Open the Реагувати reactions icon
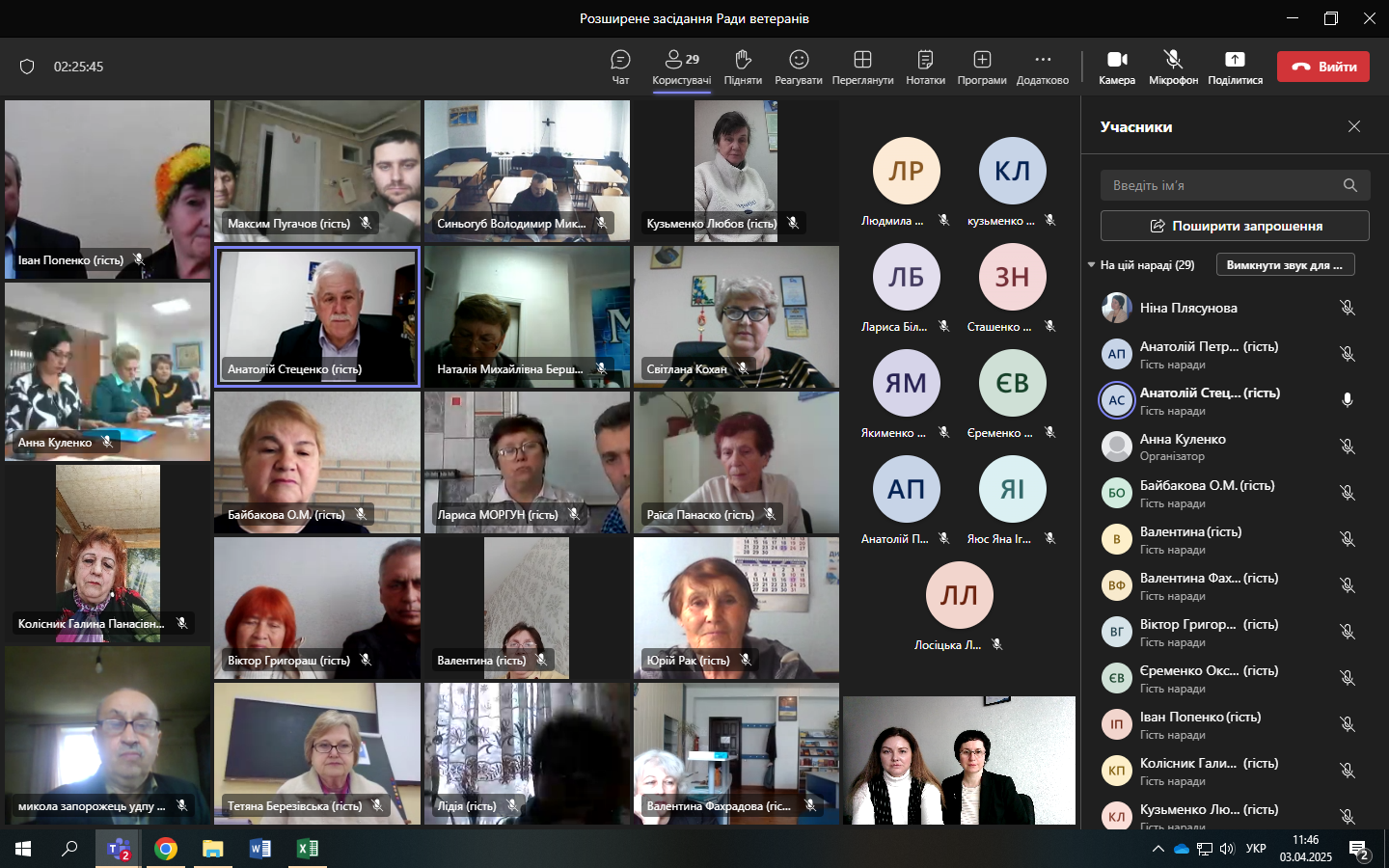1389x868 pixels. tap(799, 66)
